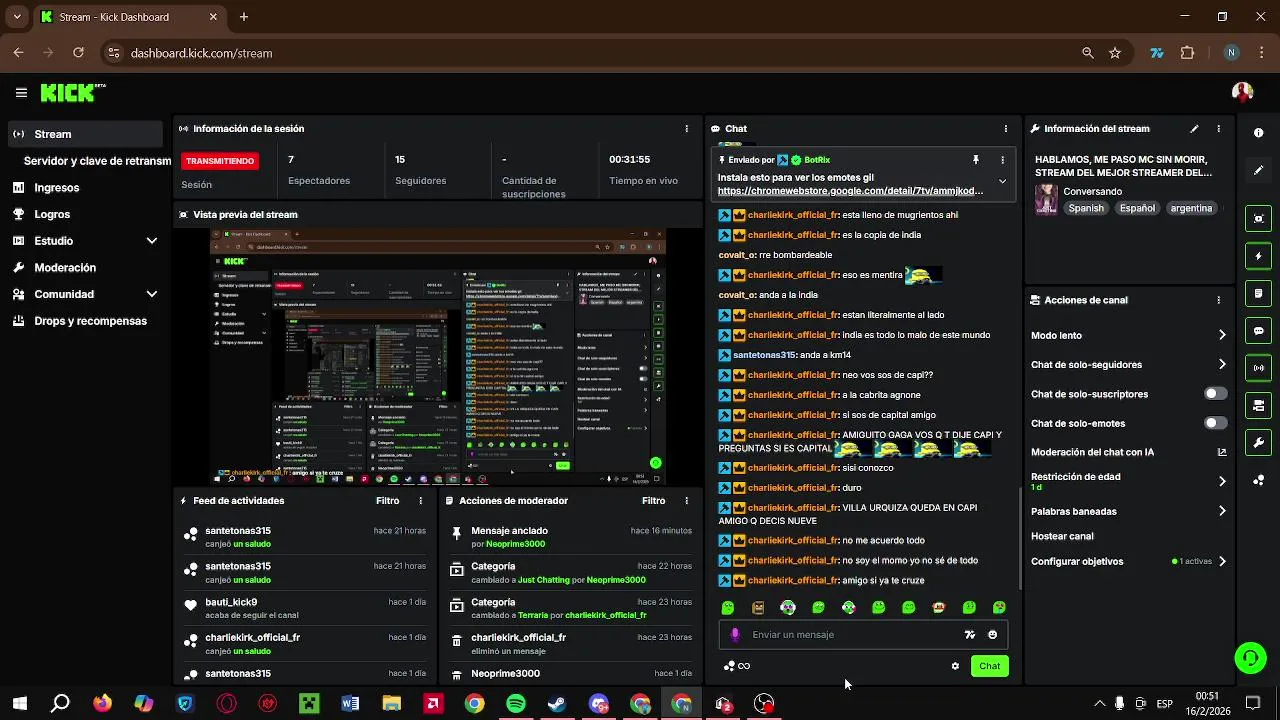Viewport: 1280px width, 720px height.
Task: Open Modo lento settings arrow
Action: (x=1222, y=336)
